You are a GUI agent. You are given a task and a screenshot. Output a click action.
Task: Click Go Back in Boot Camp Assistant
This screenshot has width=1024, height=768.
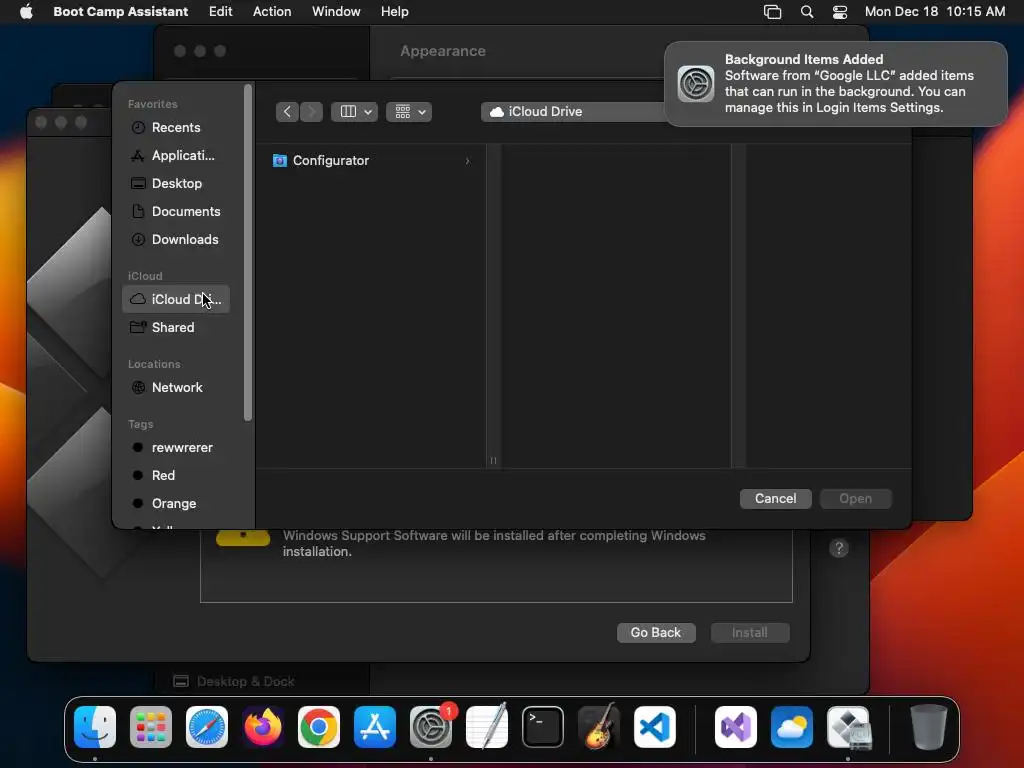click(656, 632)
